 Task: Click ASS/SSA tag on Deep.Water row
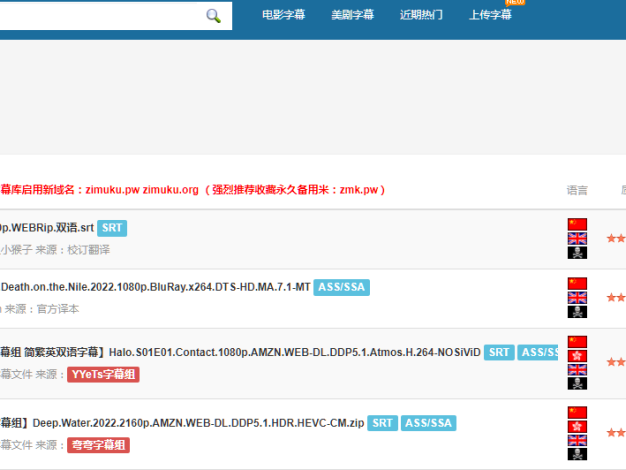click(428, 423)
